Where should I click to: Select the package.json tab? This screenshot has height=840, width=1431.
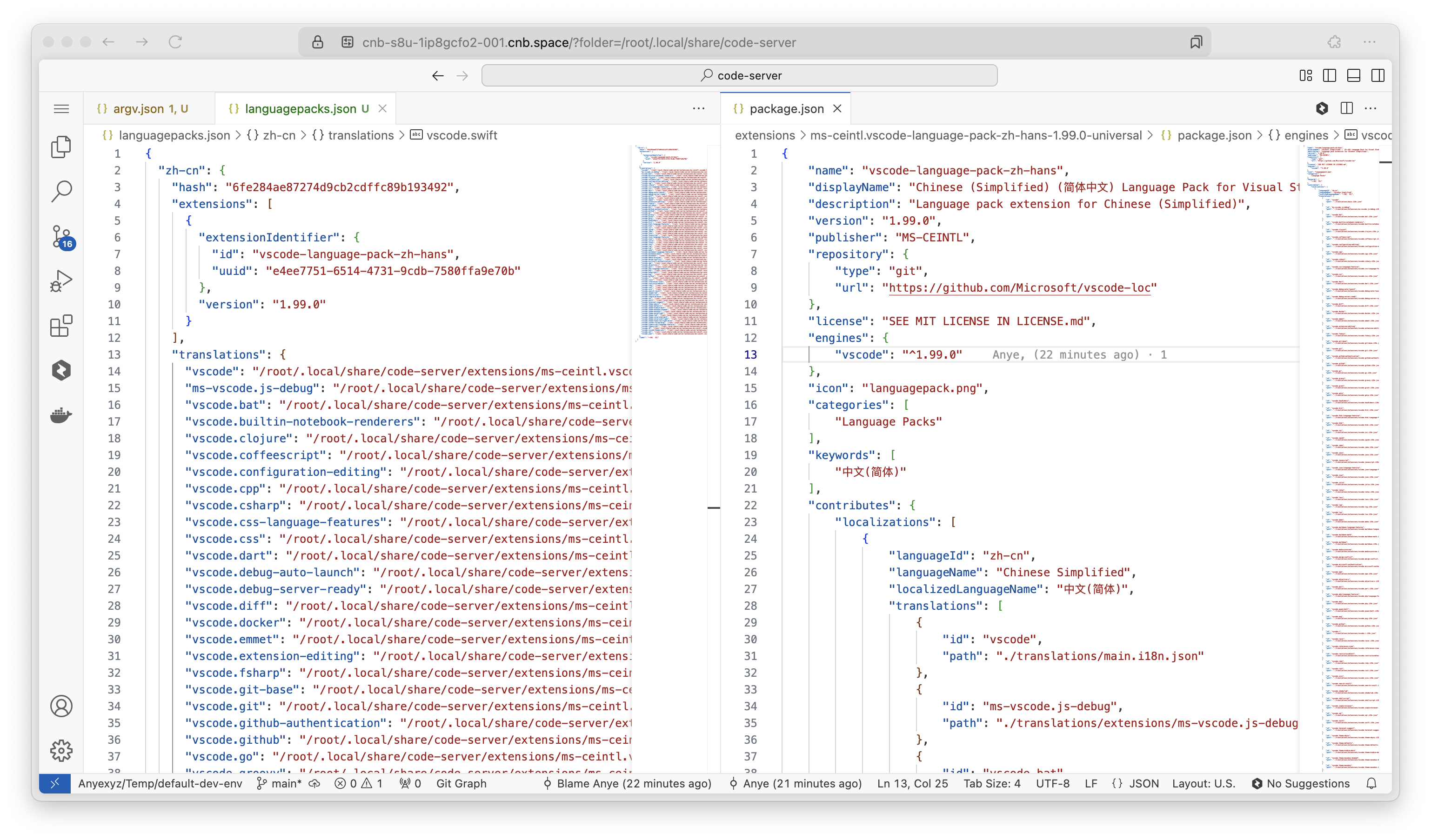[786, 108]
